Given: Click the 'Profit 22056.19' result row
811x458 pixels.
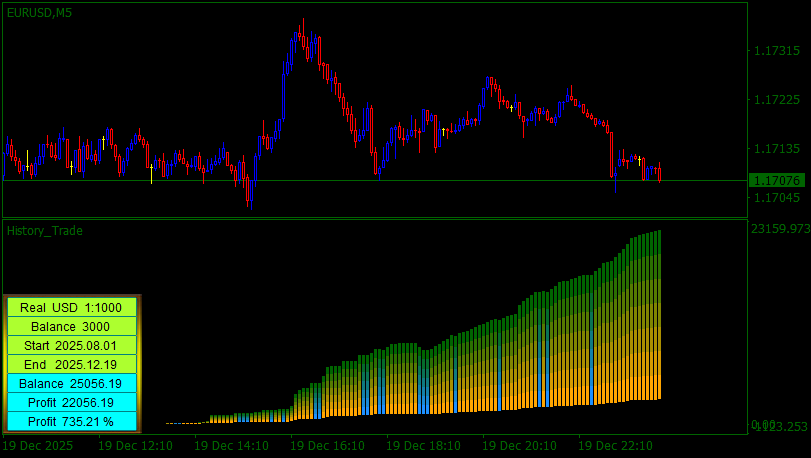Looking at the screenshot, I should pyautogui.click(x=71, y=403).
